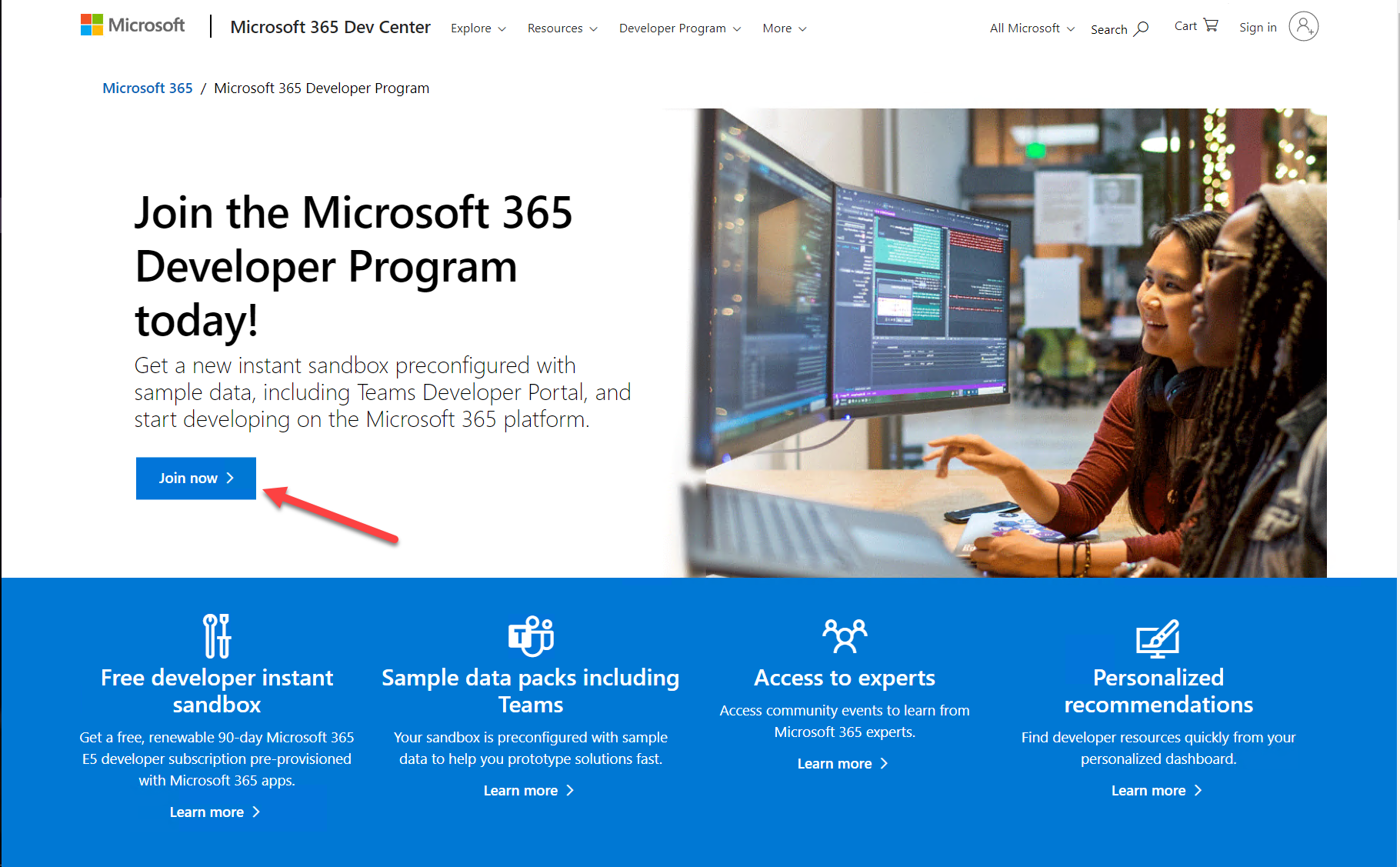Click the Join now button
This screenshot has height=867, width=1400.
point(196,479)
